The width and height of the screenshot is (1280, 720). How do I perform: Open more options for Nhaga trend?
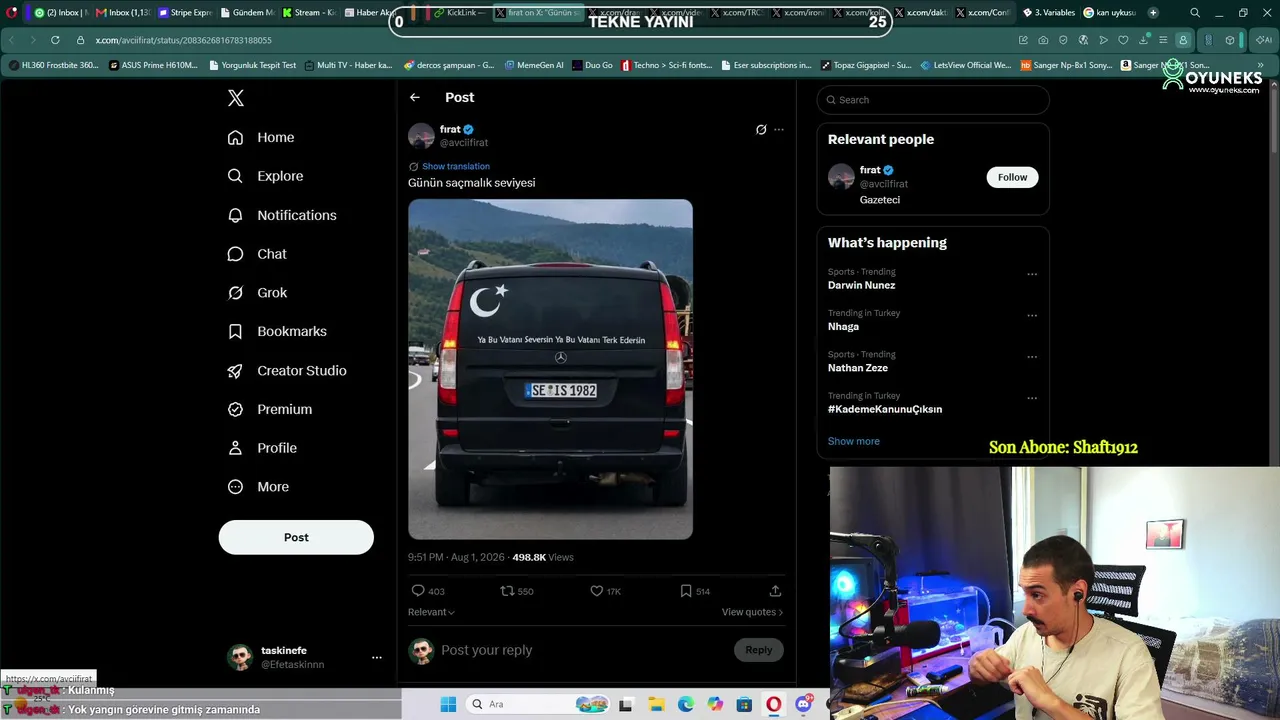pos(1032,315)
